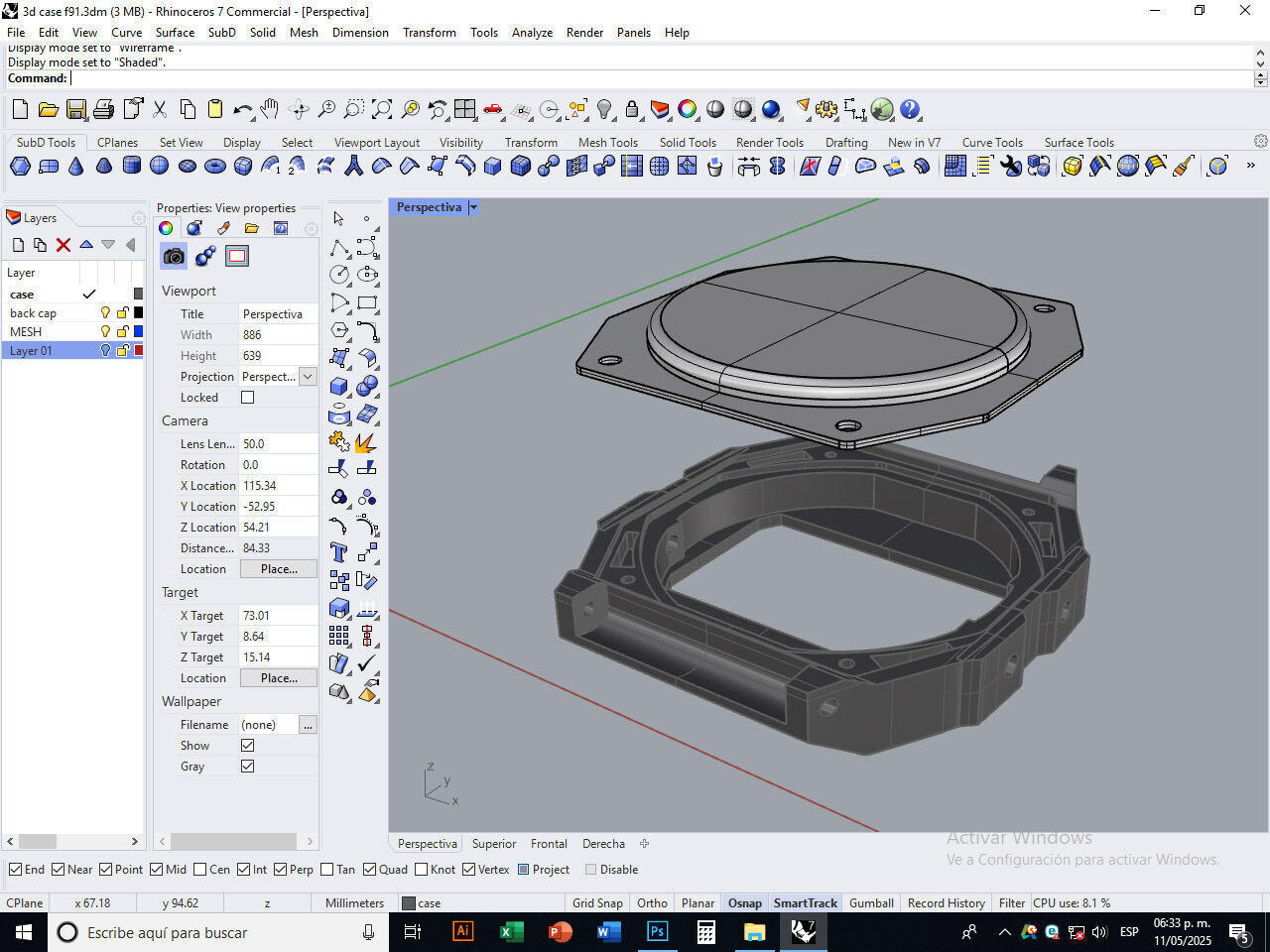Click the wallpaper Filename browse button

pyautogui.click(x=308, y=725)
